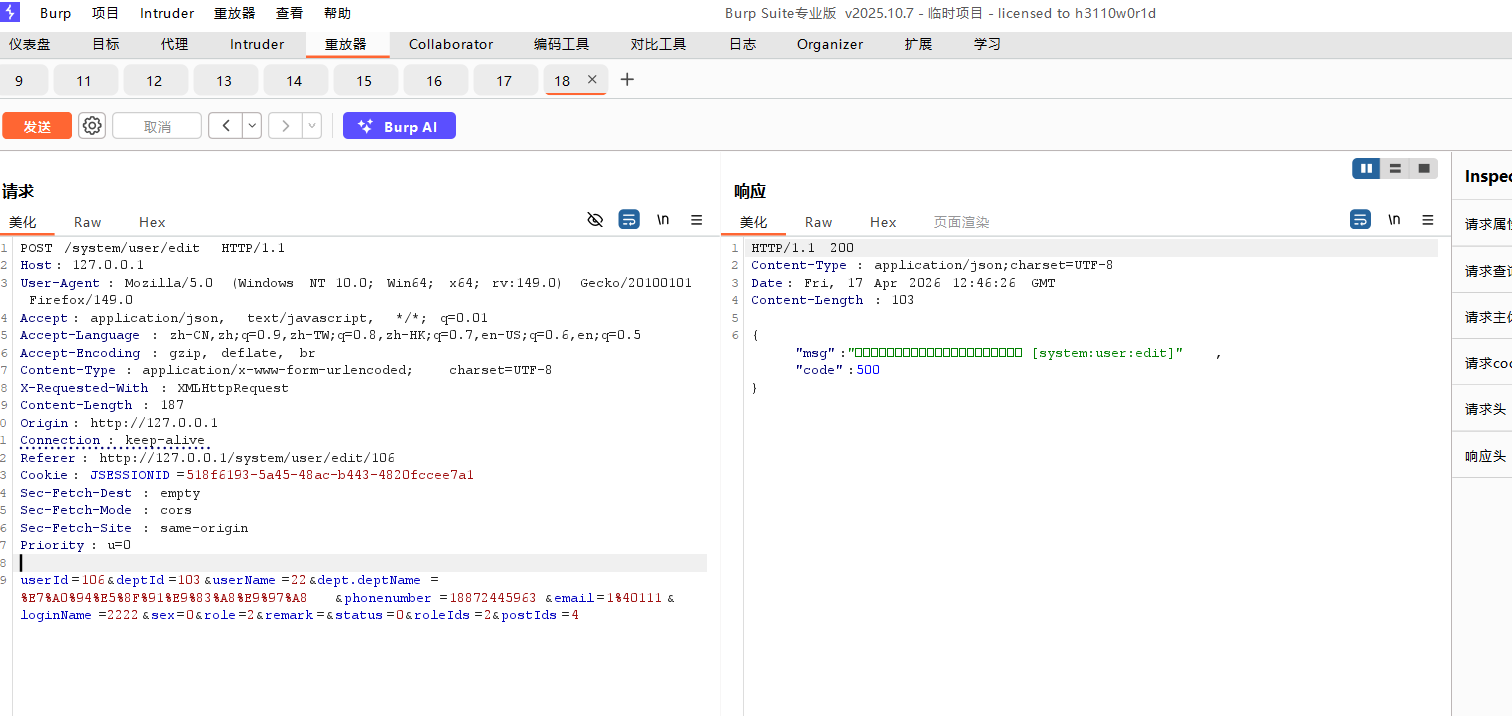Switch to Intruder tool tab
This screenshot has height=716, width=1512.
click(257, 44)
